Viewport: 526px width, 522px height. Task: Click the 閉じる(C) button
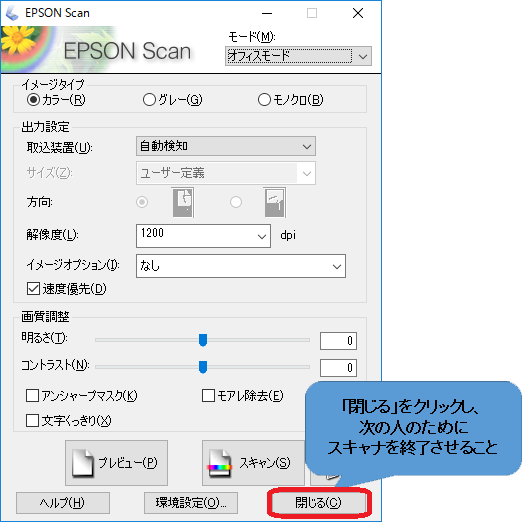[x=318, y=503]
